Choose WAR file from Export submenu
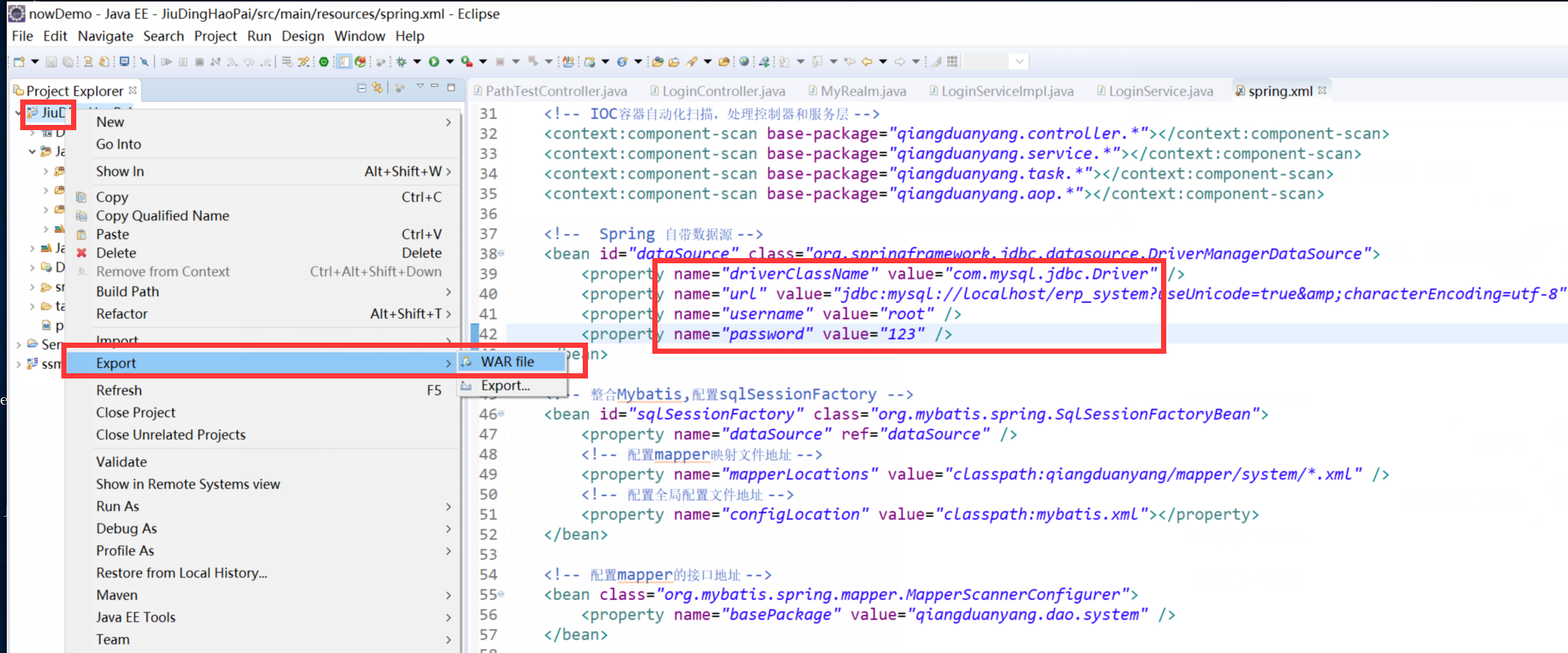1568x653 pixels. [x=512, y=362]
